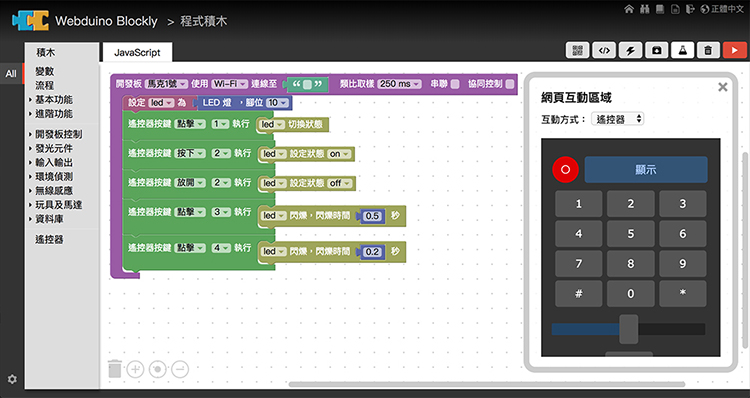Open the on state dropdown

point(340,154)
